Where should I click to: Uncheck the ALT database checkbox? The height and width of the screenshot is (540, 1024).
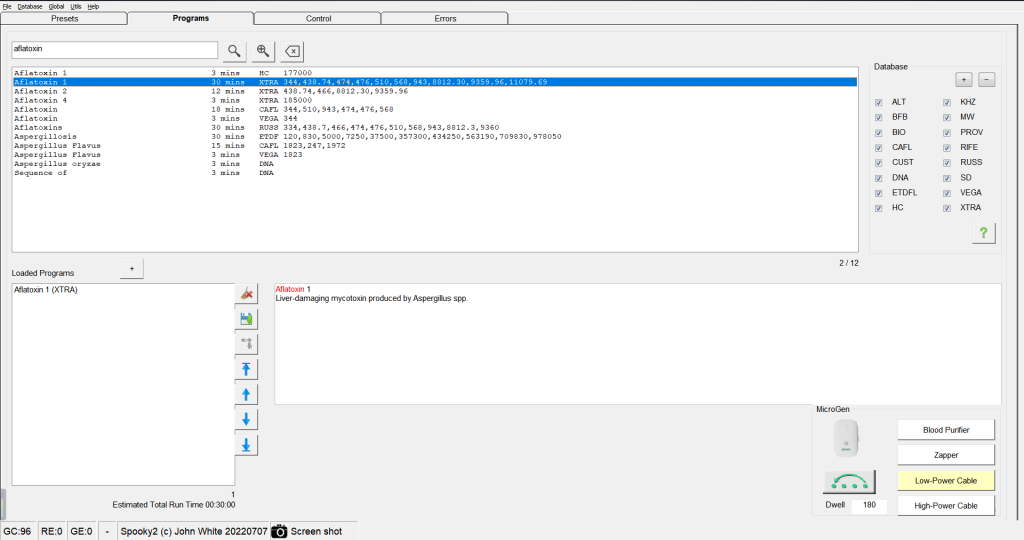tap(879, 102)
